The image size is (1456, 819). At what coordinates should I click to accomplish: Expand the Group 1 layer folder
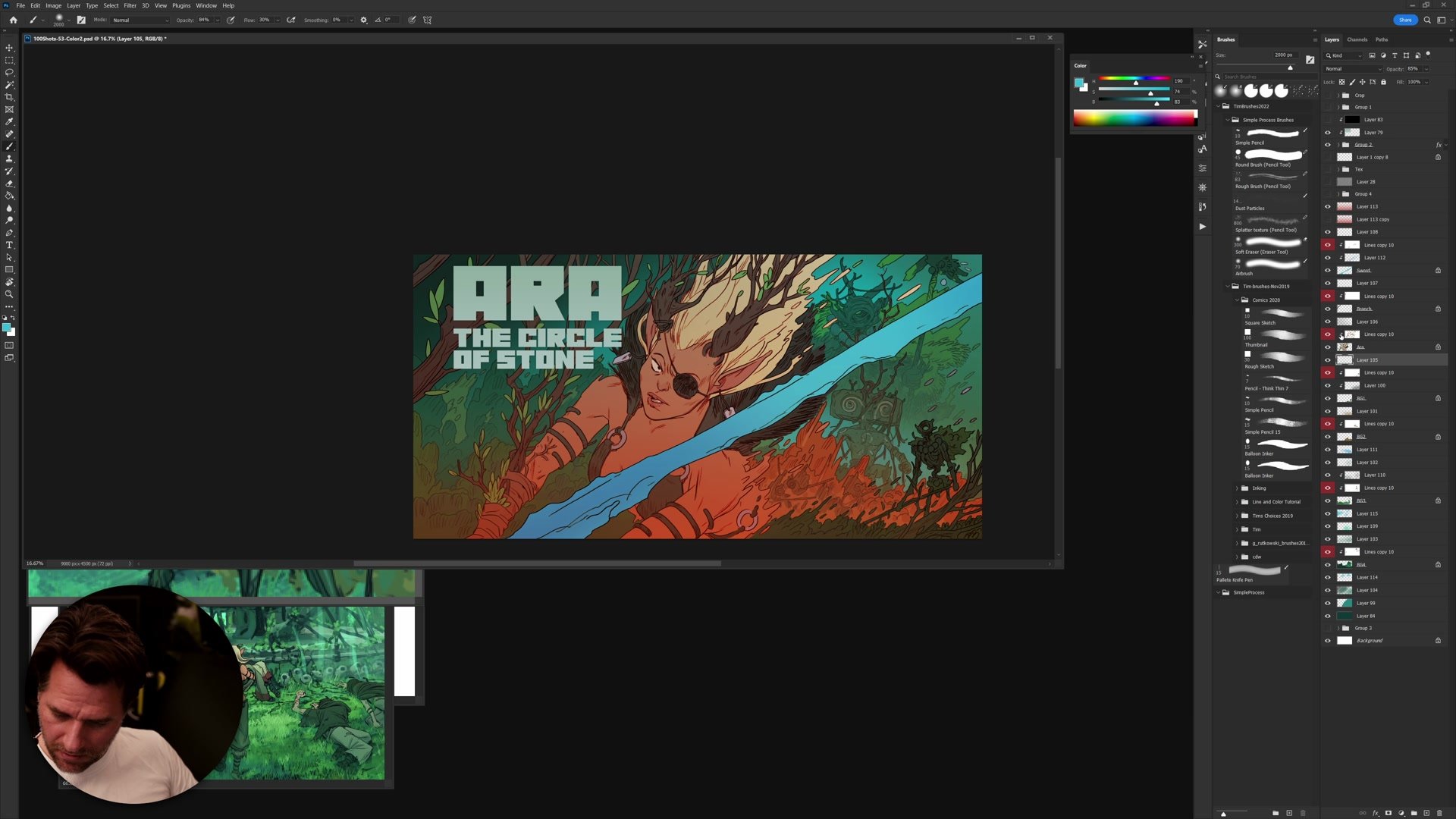1338,107
